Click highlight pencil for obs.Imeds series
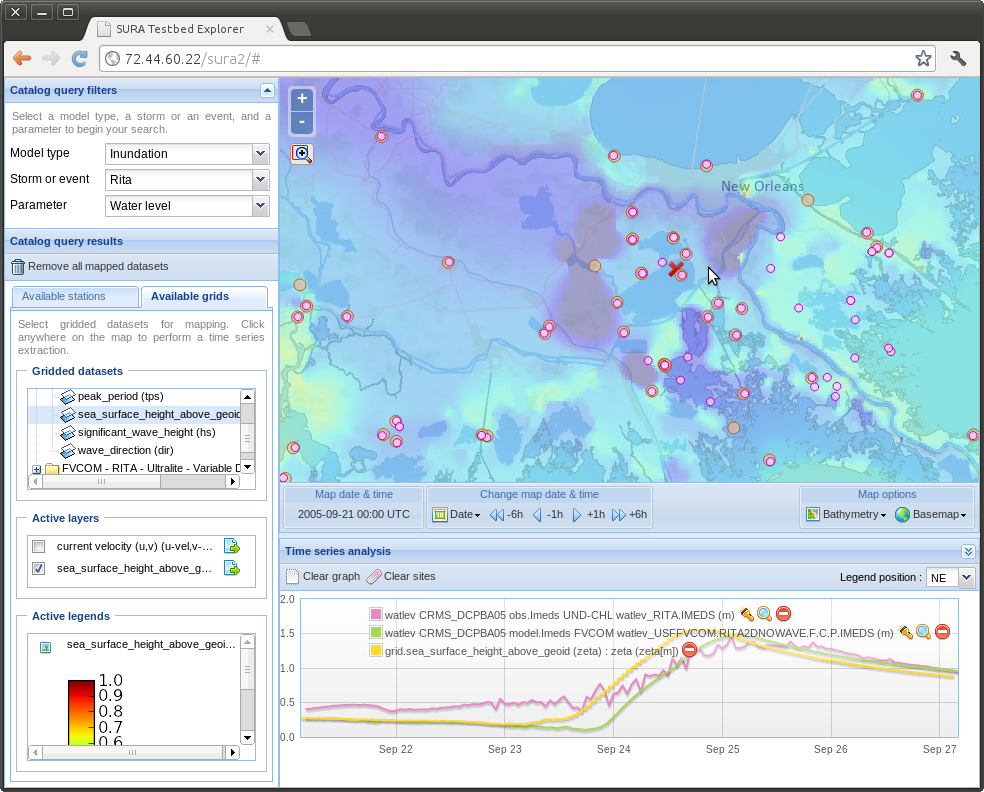The width and height of the screenshot is (984, 792). (746, 614)
